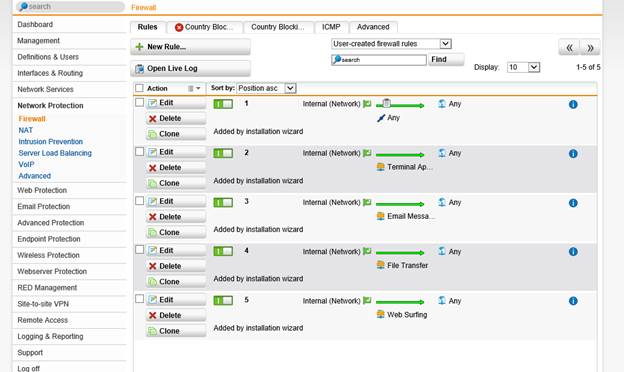Toggle rule 5 status switch off
Viewport: 624px width, 372px height.
coord(223,301)
